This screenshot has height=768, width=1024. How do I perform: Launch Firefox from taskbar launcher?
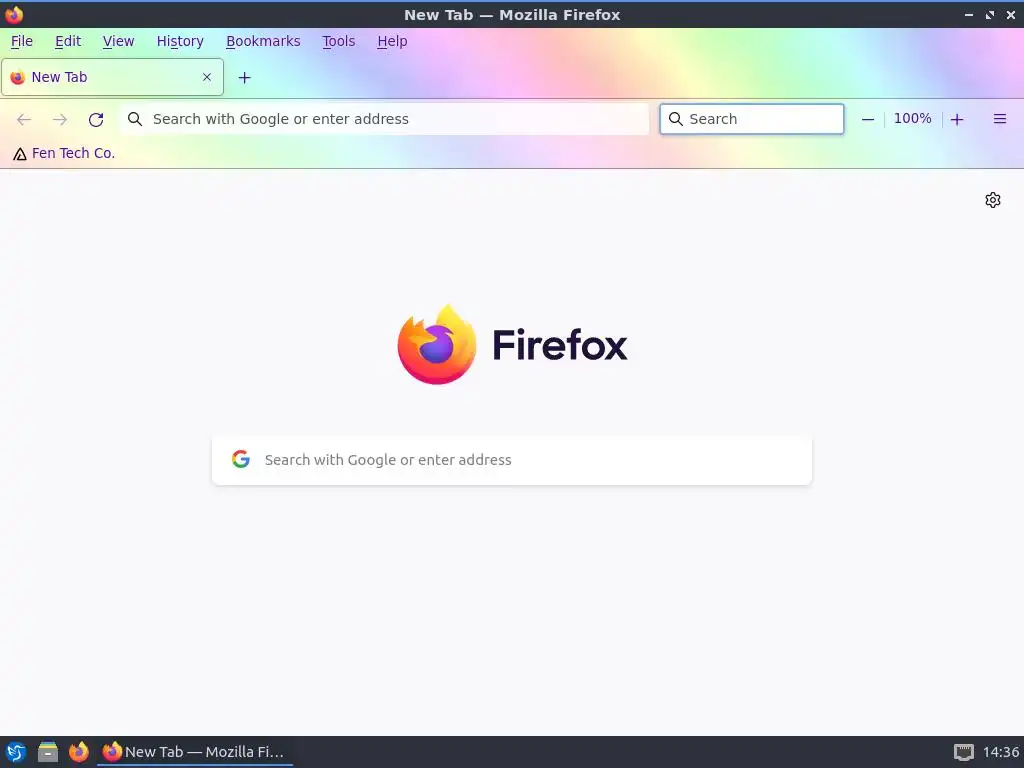click(x=79, y=752)
